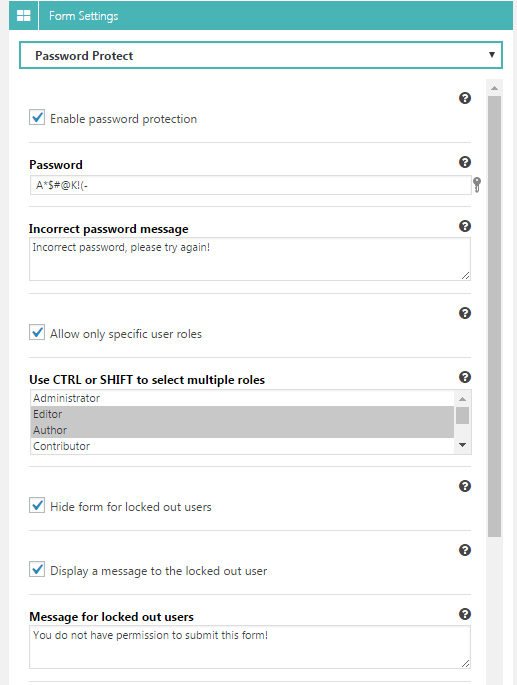Open help icon for Enable password protection
Screen dimensions: 517x685
465,98
